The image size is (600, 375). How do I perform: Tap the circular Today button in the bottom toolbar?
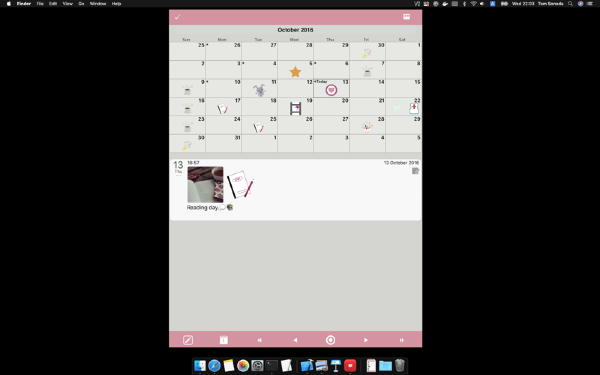pyautogui.click(x=331, y=340)
